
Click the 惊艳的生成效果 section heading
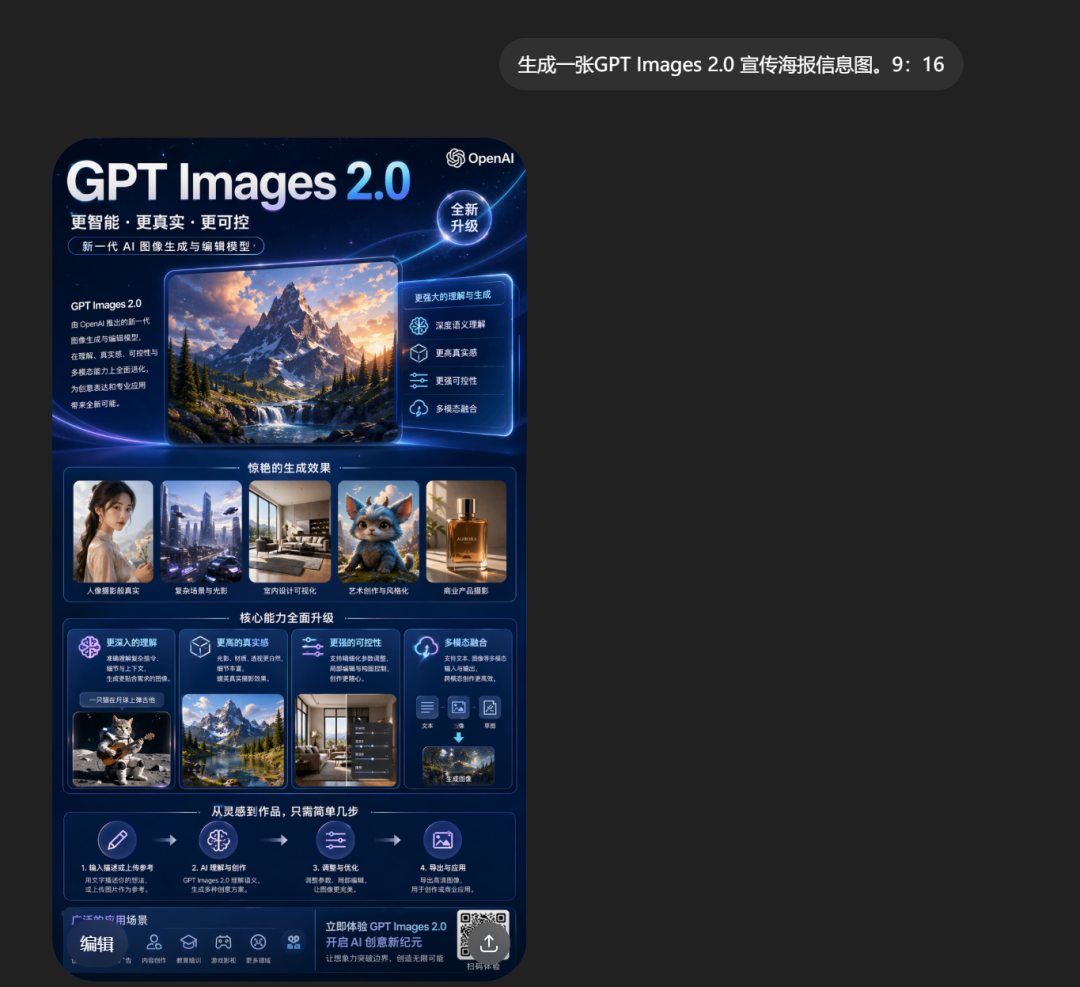289,468
